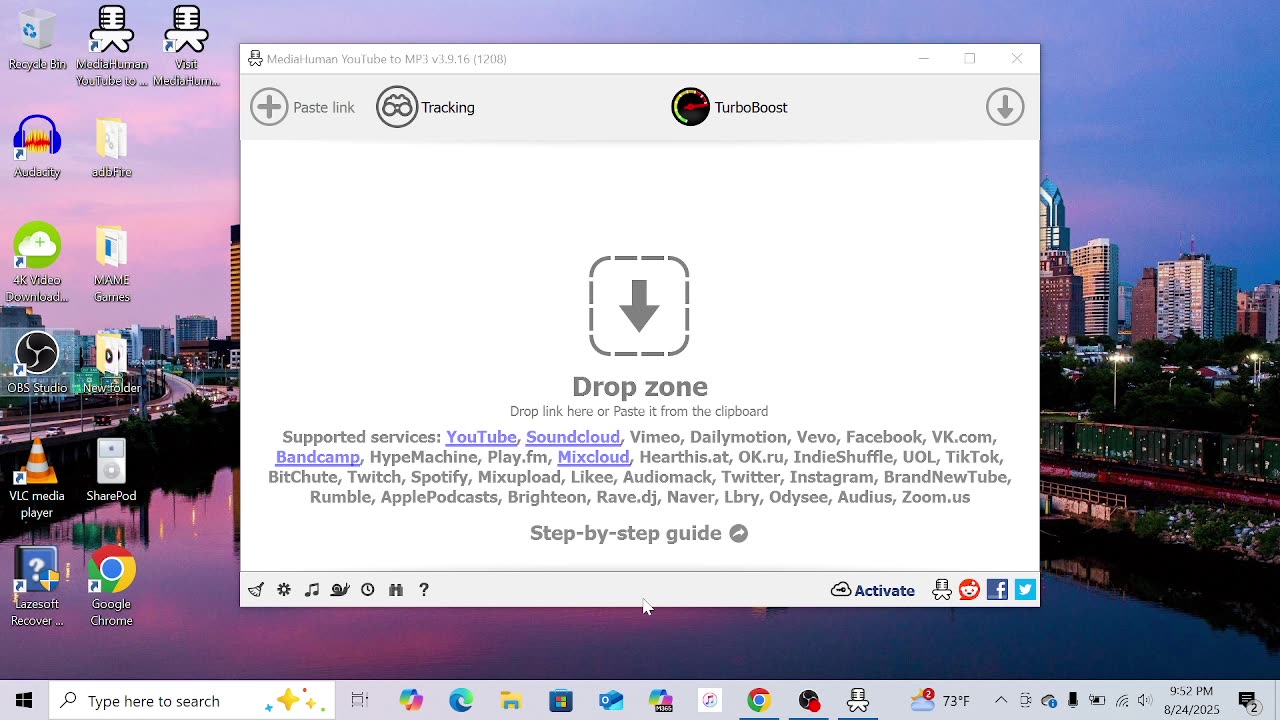Open Microsoft Edge from the taskbar
Image resolution: width=1280 pixels, height=720 pixels.
pos(461,701)
